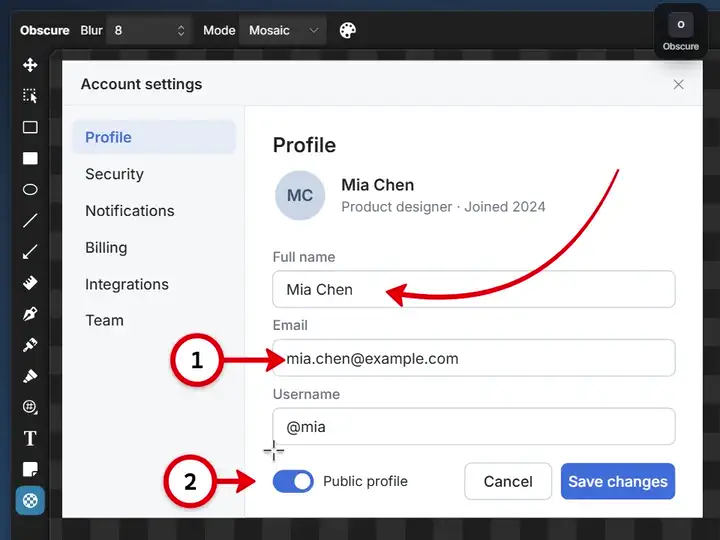Click the MC avatar circle
The width and height of the screenshot is (720, 540).
click(300, 195)
